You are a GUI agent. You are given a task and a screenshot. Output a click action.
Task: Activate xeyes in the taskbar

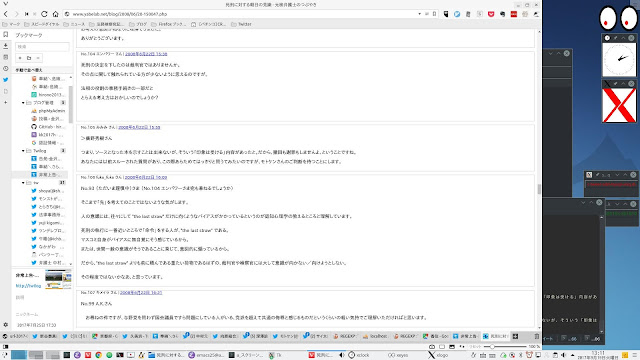[x=398, y=355]
